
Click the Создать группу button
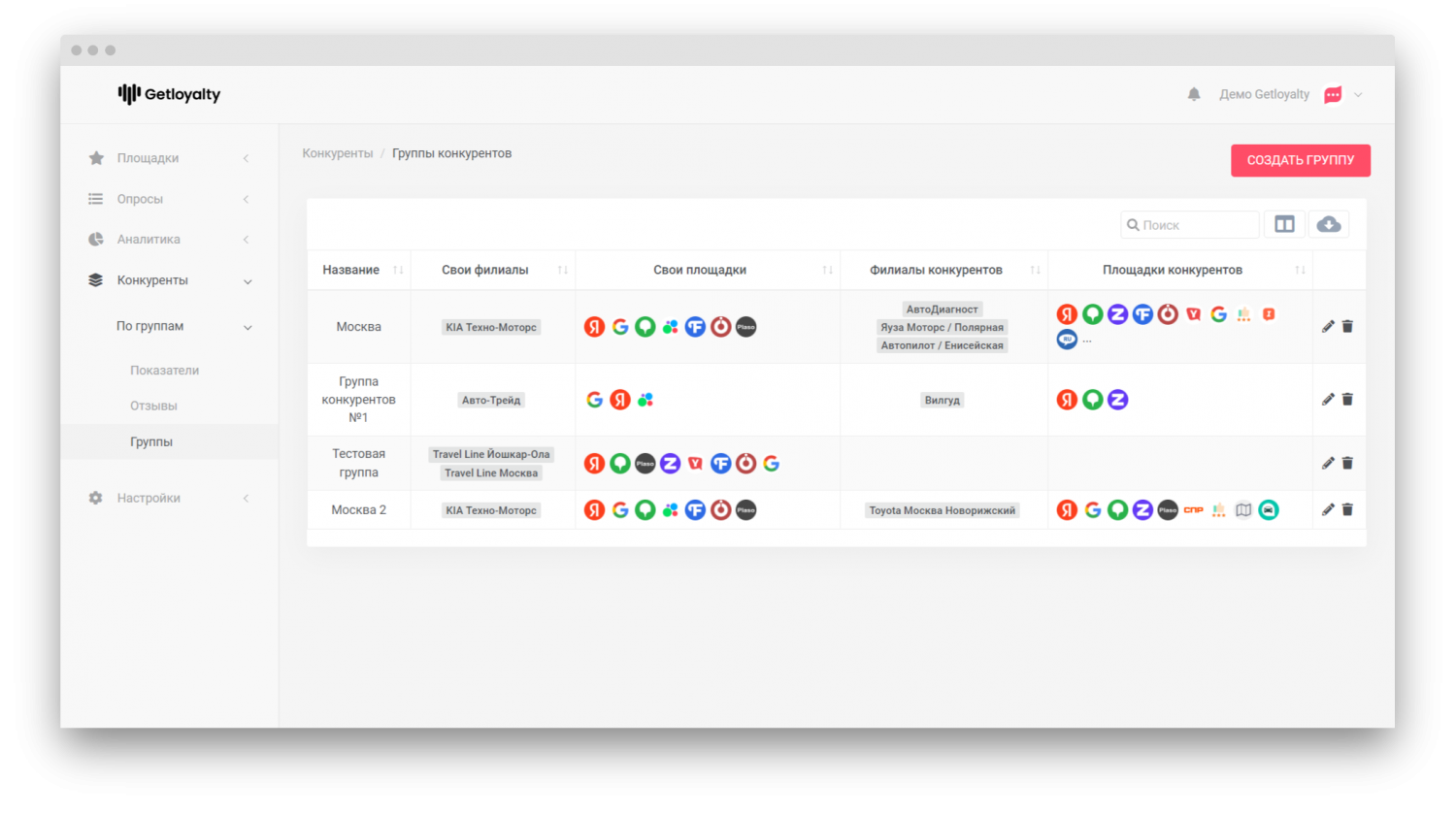coord(1300,160)
